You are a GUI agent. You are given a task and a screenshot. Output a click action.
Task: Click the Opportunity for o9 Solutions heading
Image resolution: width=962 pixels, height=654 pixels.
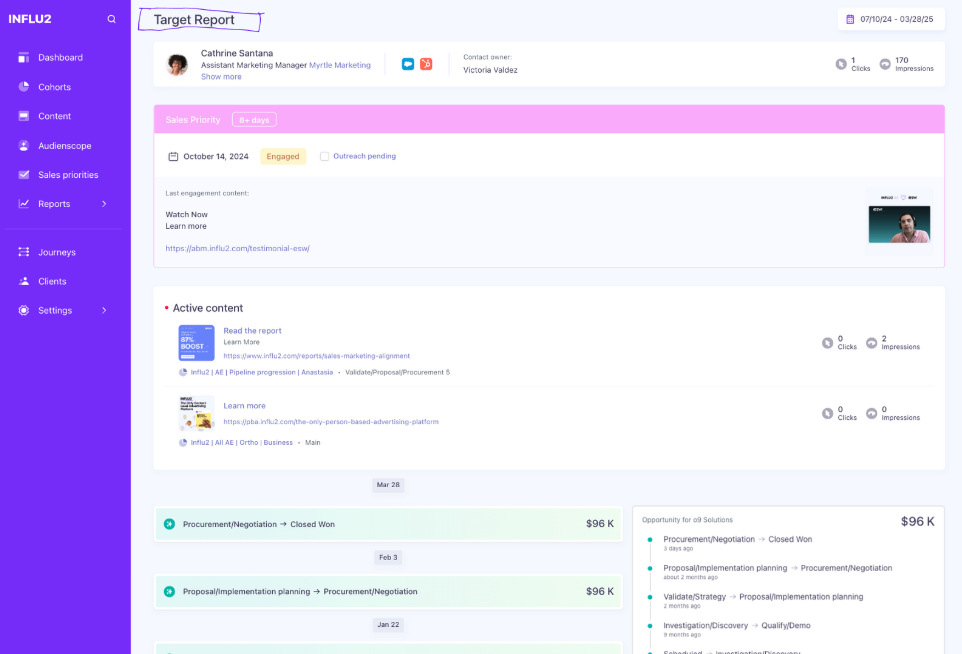pyautogui.click(x=687, y=520)
